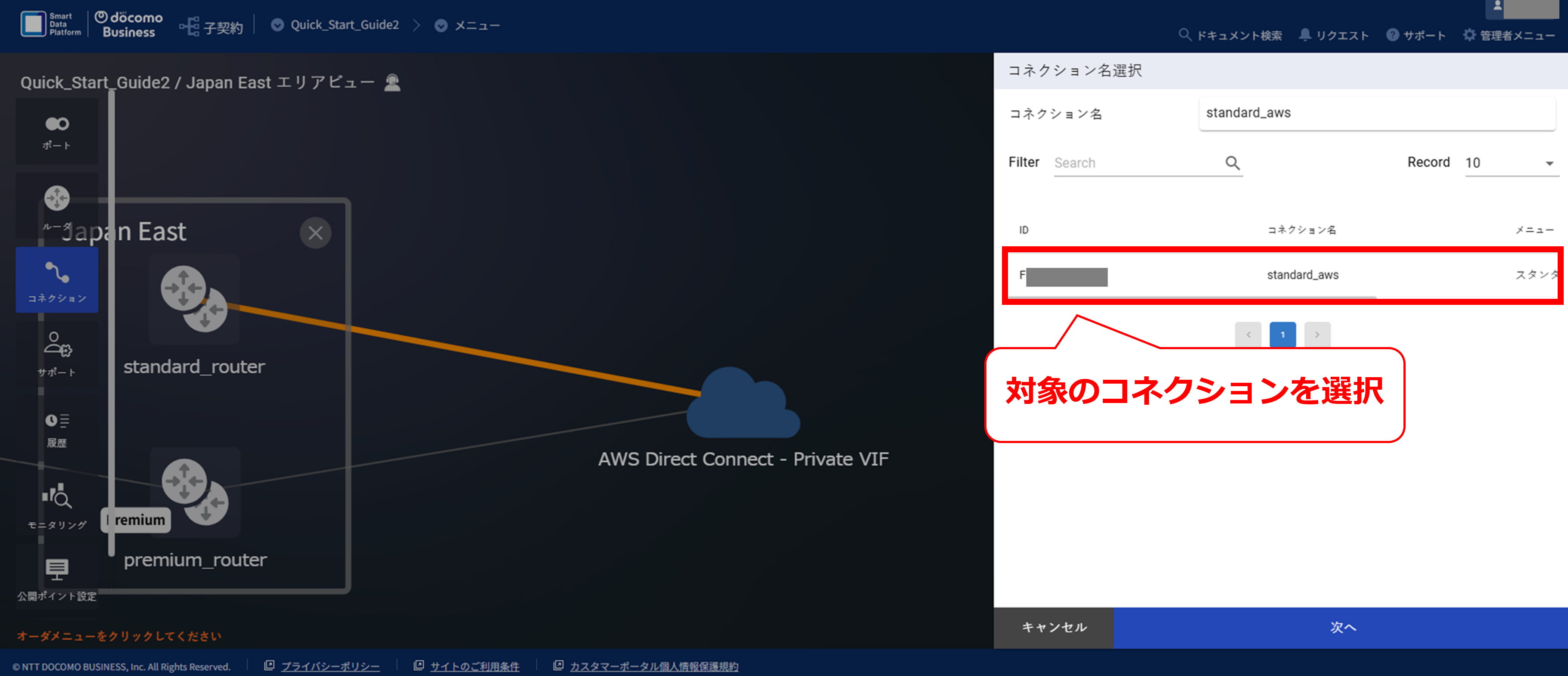Viewport: 1568px width, 676px height.
Task: Click the docomo Business logo
Action: click(x=129, y=25)
